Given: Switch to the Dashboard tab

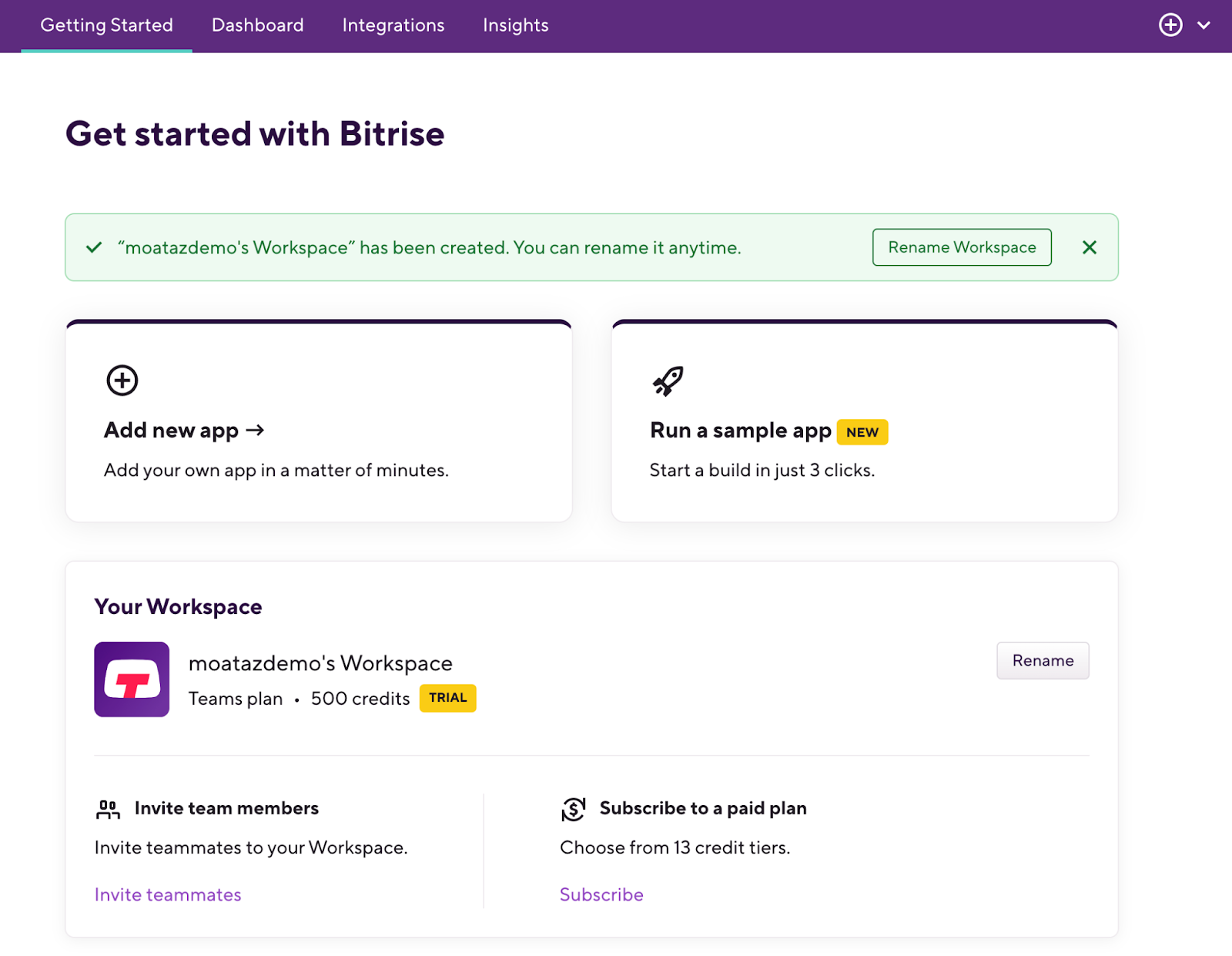Looking at the screenshot, I should [x=257, y=25].
